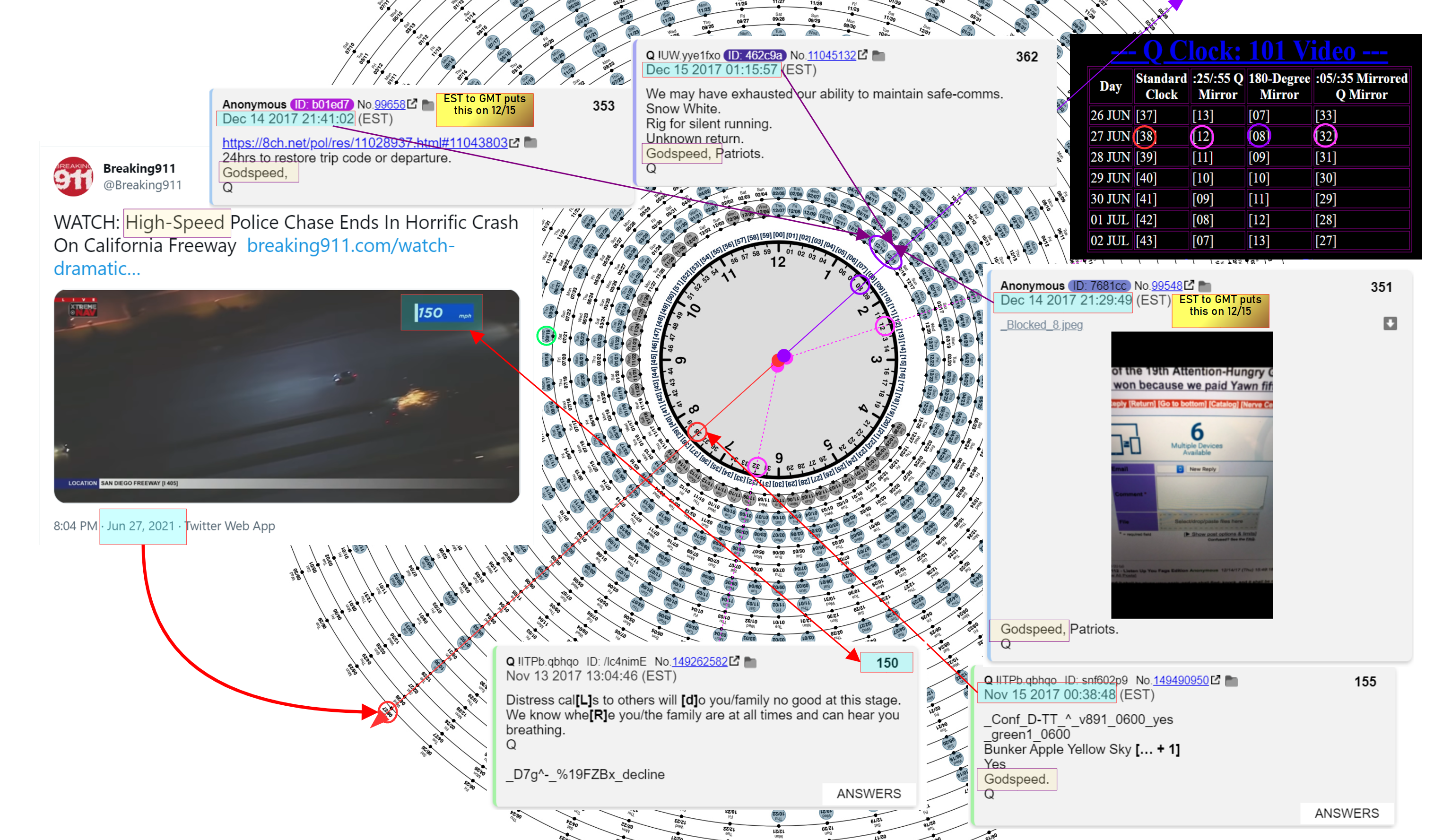Screen dimensions: 1434x840
Task: Open post number link No.149490950
Action: click(x=1180, y=680)
